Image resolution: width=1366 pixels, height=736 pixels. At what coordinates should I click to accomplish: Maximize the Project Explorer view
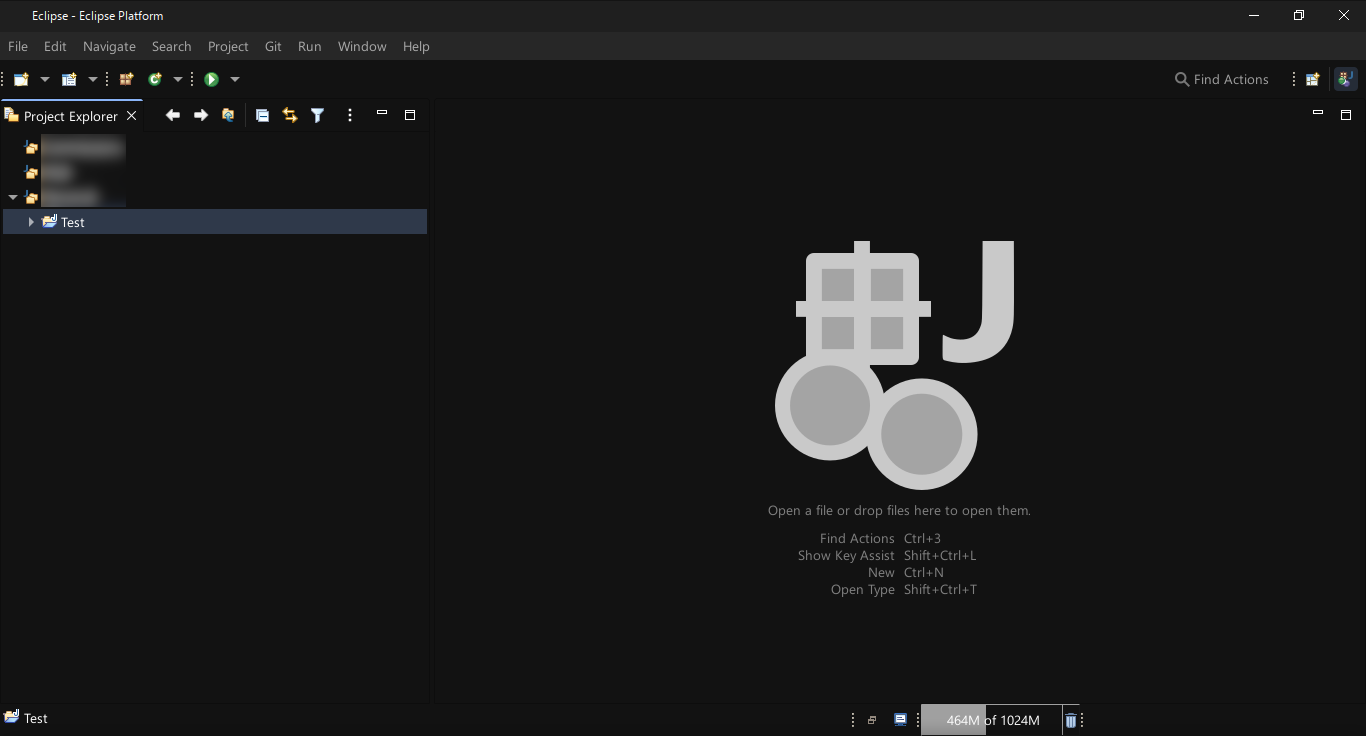click(410, 115)
